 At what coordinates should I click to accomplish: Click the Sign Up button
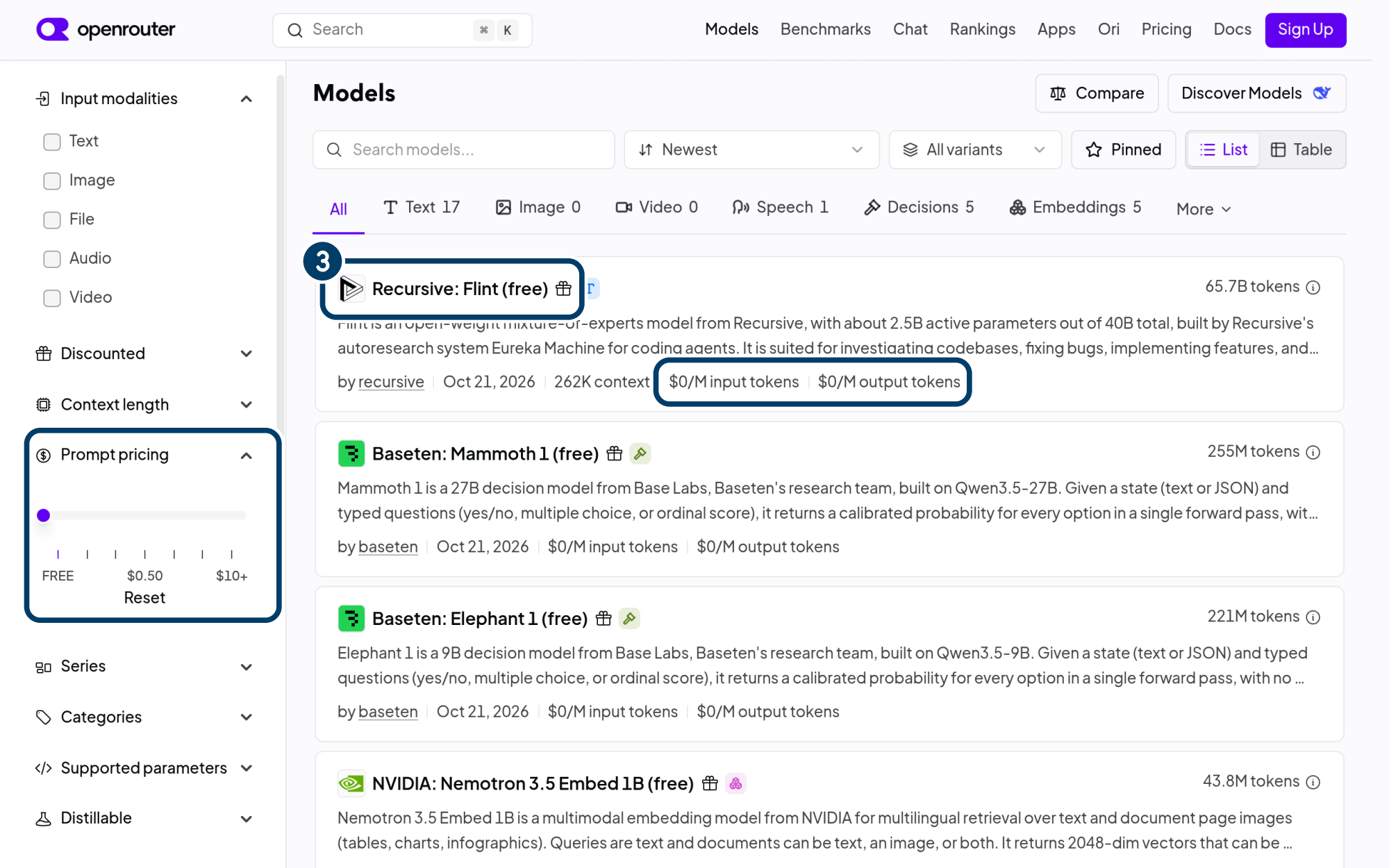[1305, 30]
